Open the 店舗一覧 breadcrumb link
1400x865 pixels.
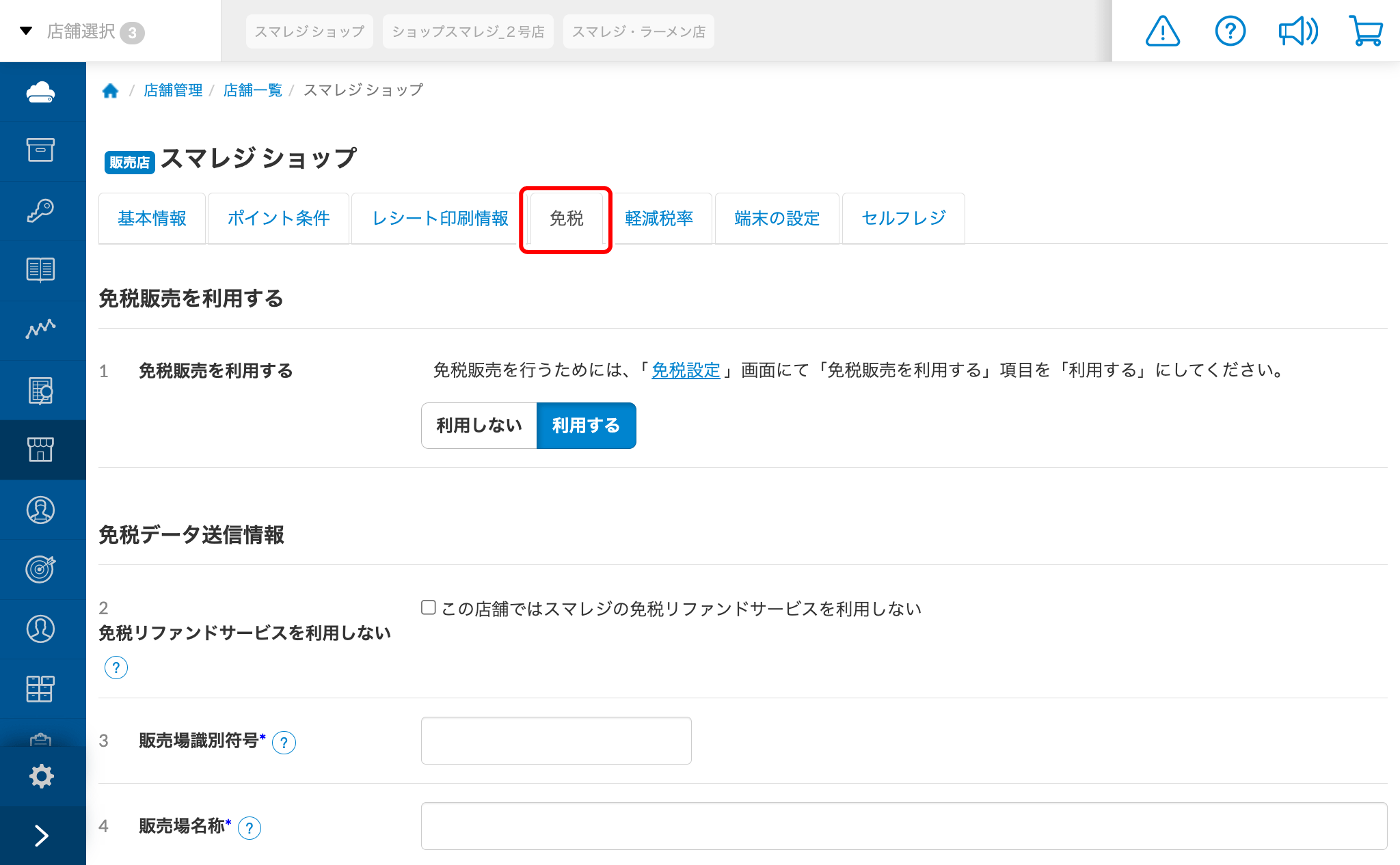tap(253, 90)
